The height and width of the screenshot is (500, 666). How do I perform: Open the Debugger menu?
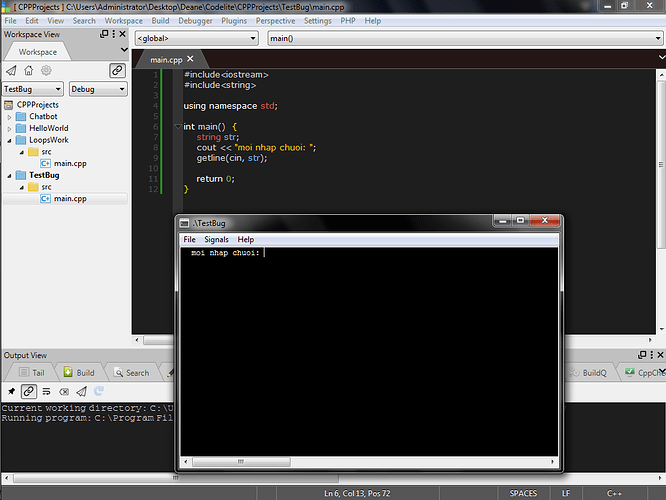point(195,21)
